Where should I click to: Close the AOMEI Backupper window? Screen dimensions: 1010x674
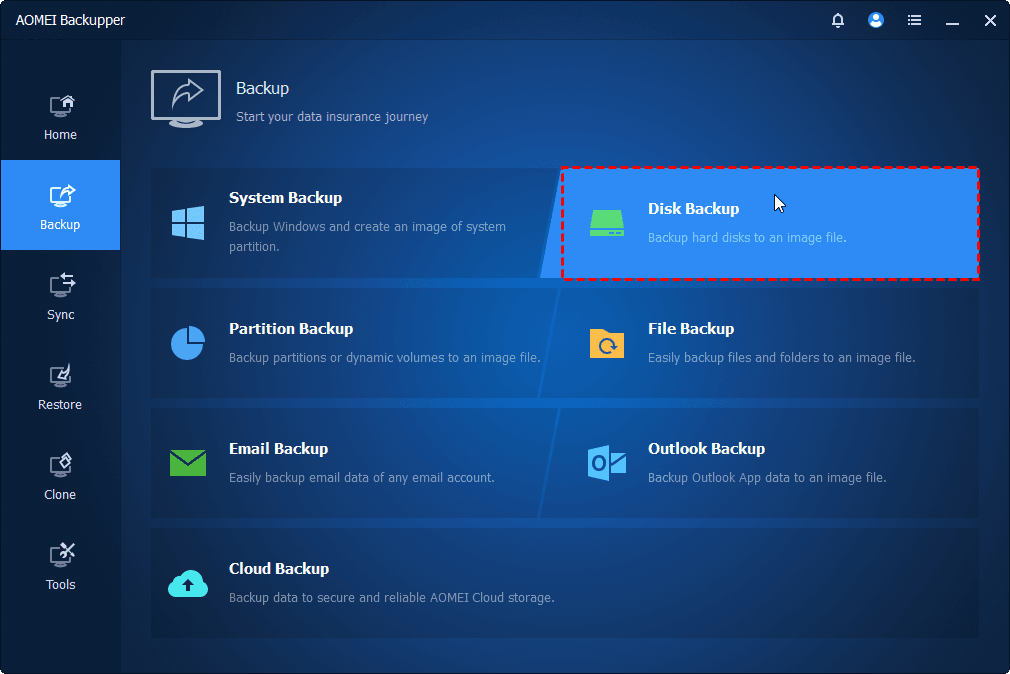[x=990, y=21]
